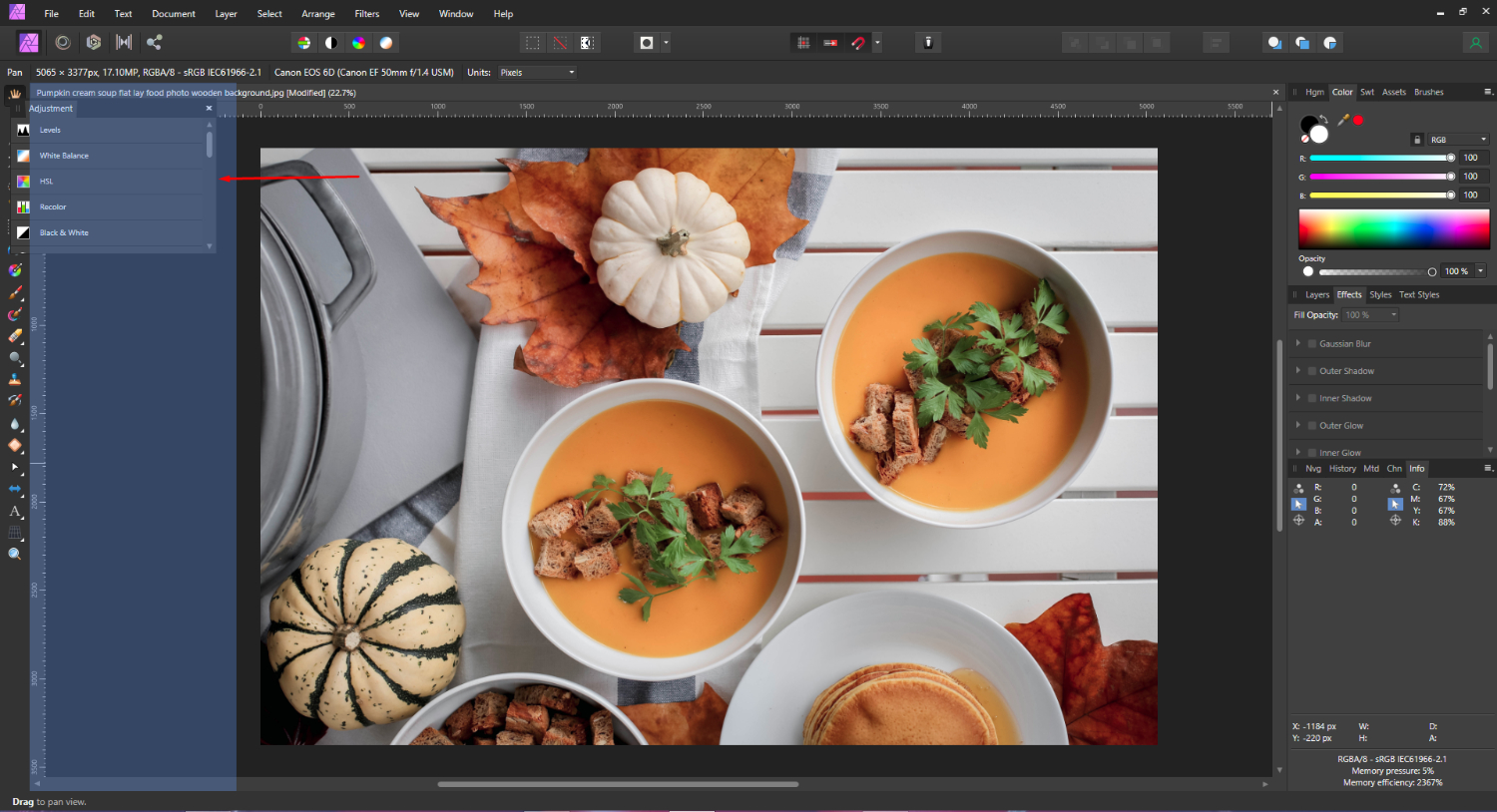The height and width of the screenshot is (812, 1497).
Task: Switch to the Export Persona
Action: point(154,42)
